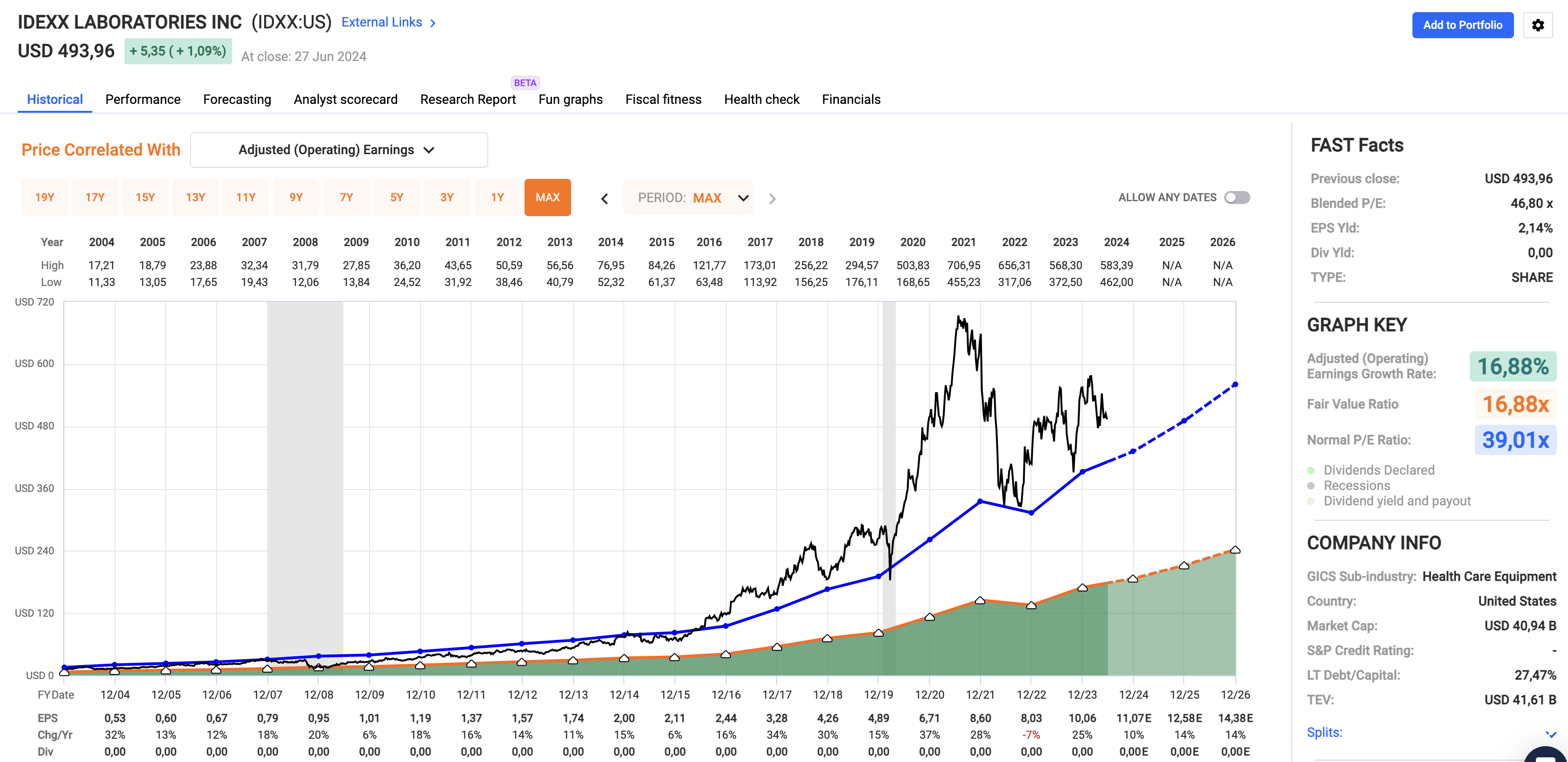Click the 46,80 x Blended P/E value
This screenshot has height=762, width=1568.
pyautogui.click(x=1532, y=203)
